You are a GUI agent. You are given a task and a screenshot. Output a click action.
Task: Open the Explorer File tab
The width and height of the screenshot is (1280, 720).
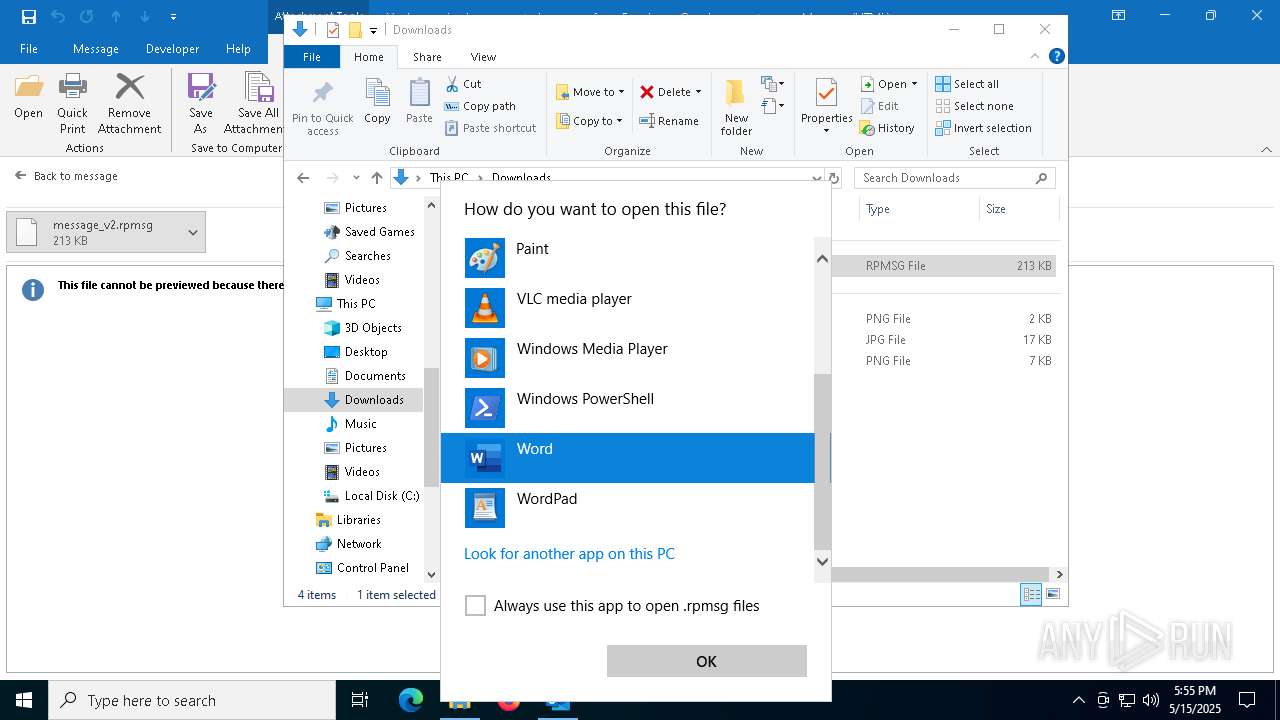312,57
